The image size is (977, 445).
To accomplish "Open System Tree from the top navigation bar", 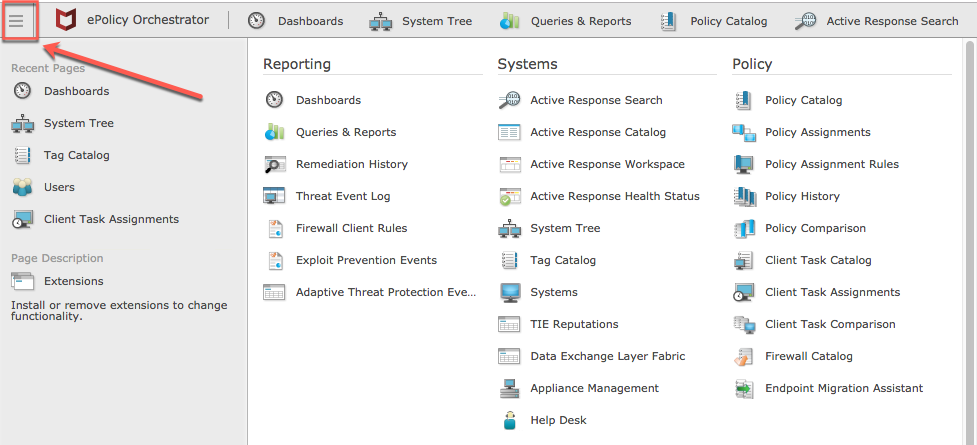I will tap(437, 21).
